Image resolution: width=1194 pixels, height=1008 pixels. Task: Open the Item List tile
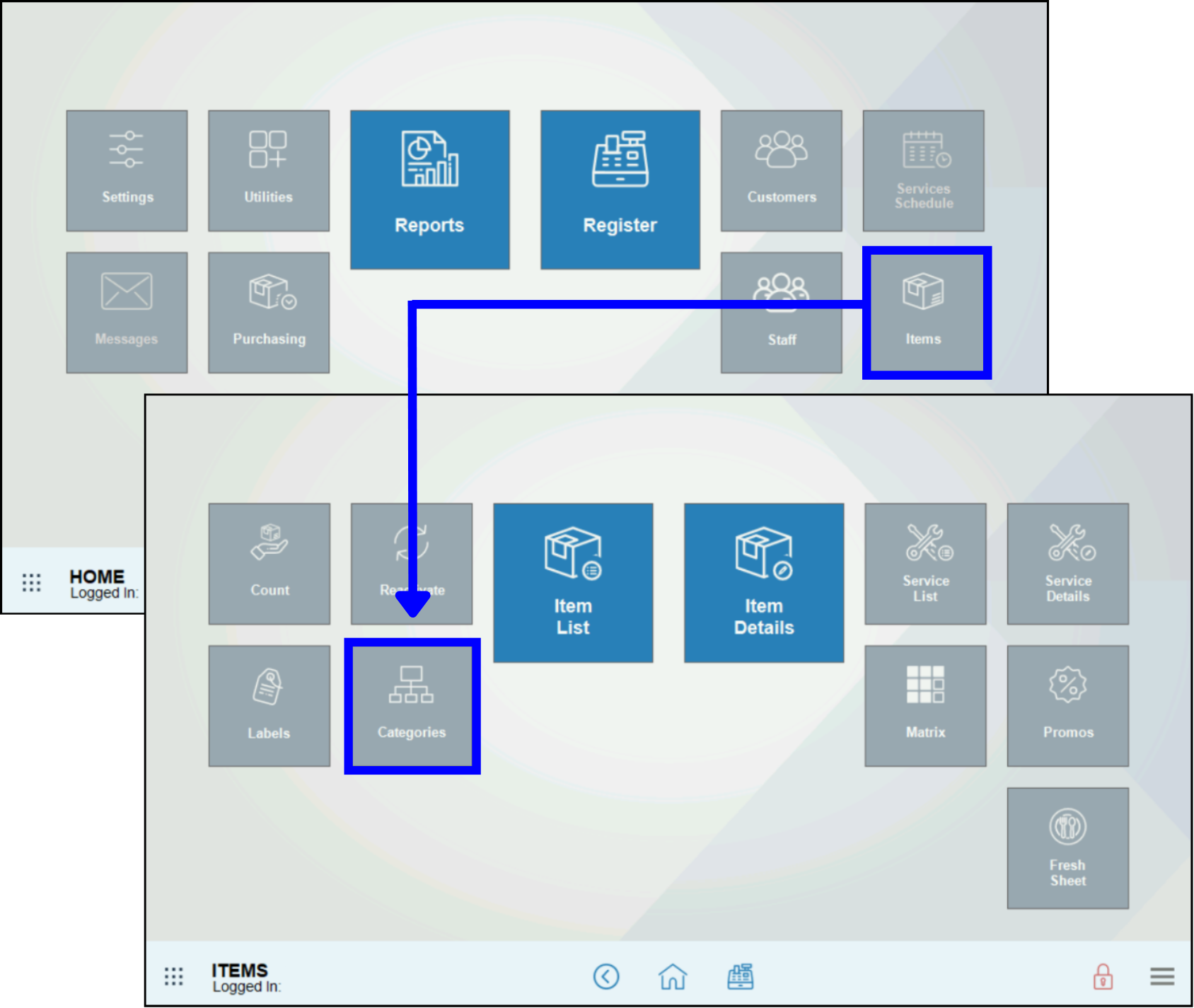pyautogui.click(x=572, y=583)
